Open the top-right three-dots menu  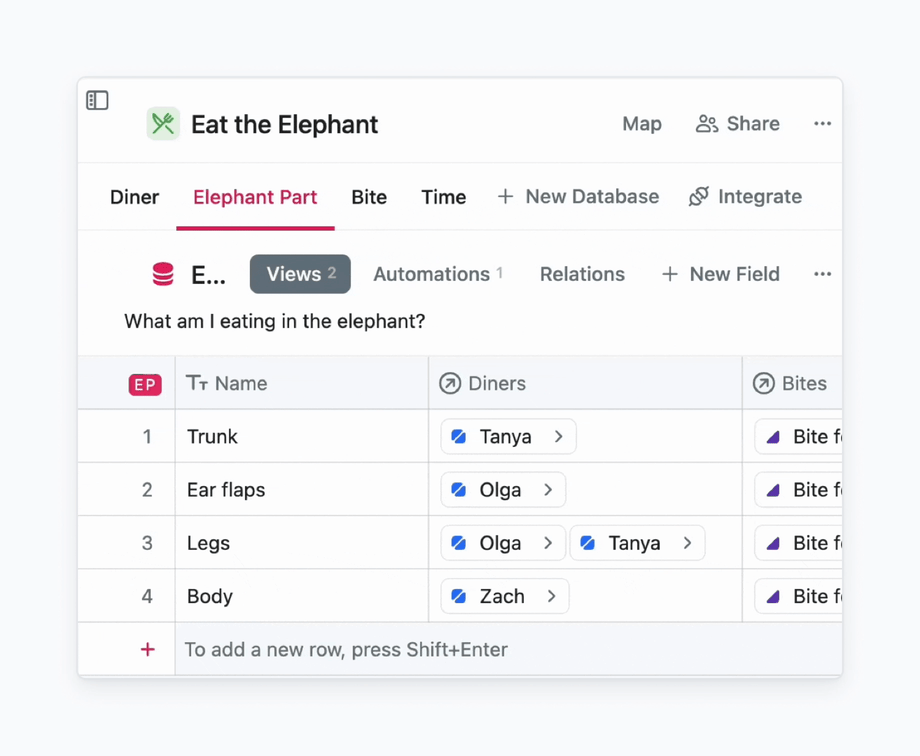click(822, 124)
